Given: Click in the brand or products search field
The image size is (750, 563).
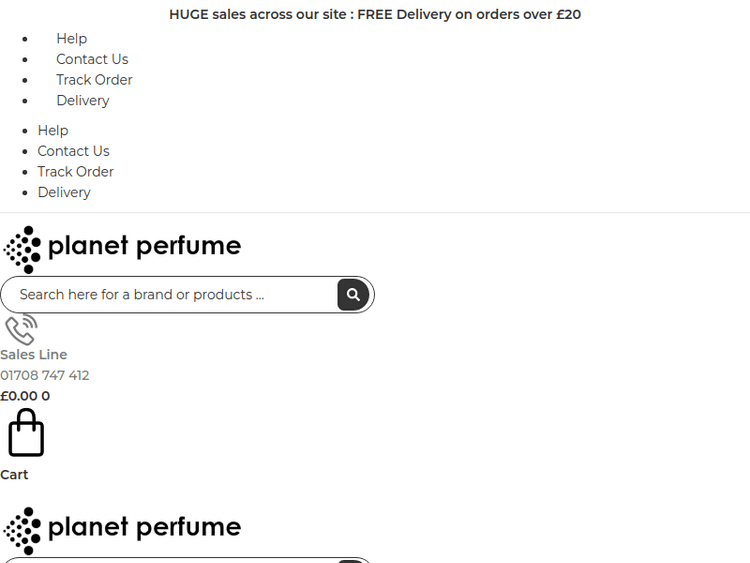Looking at the screenshot, I should tap(170, 295).
